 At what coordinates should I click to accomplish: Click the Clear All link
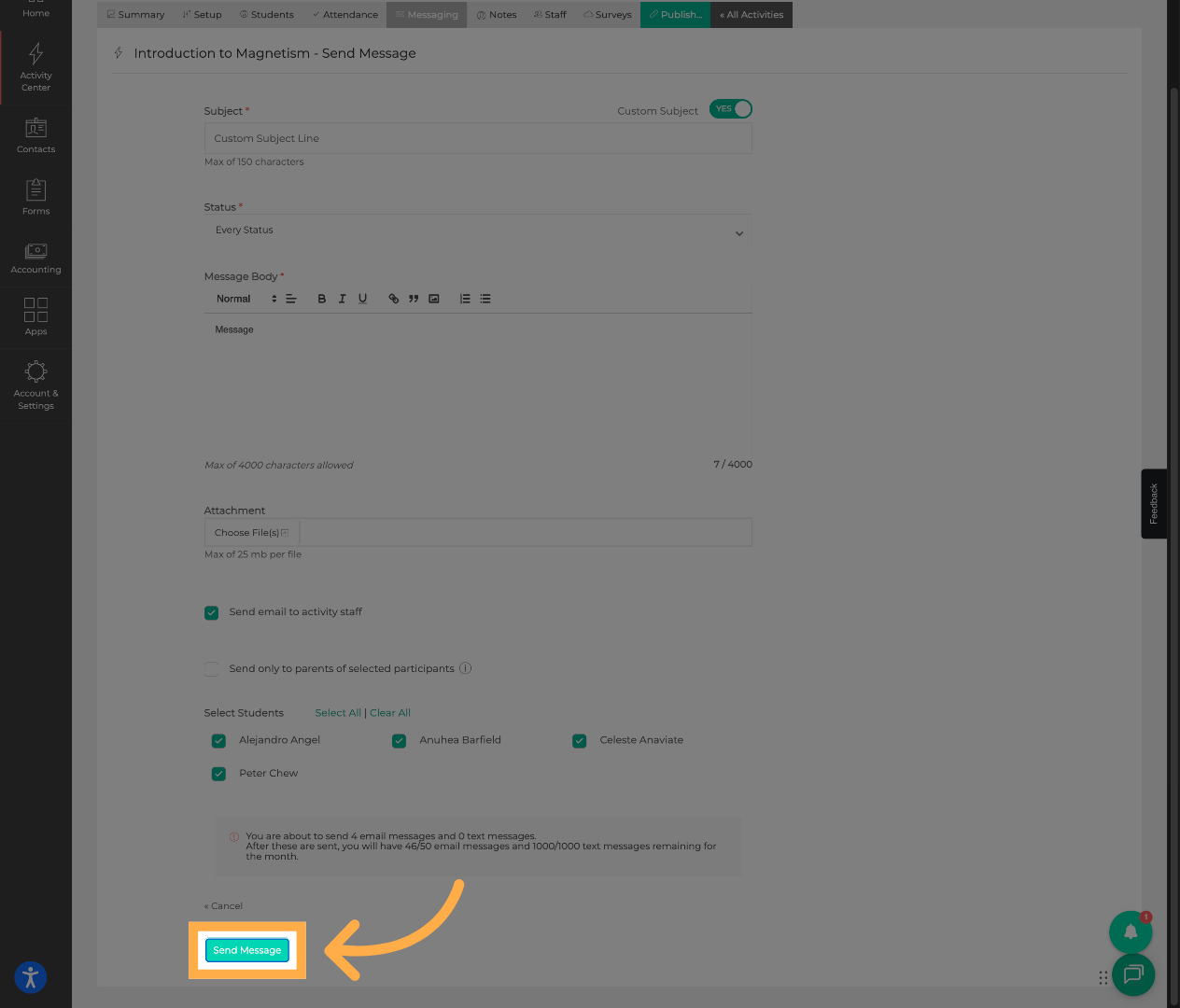[x=390, y=713]
